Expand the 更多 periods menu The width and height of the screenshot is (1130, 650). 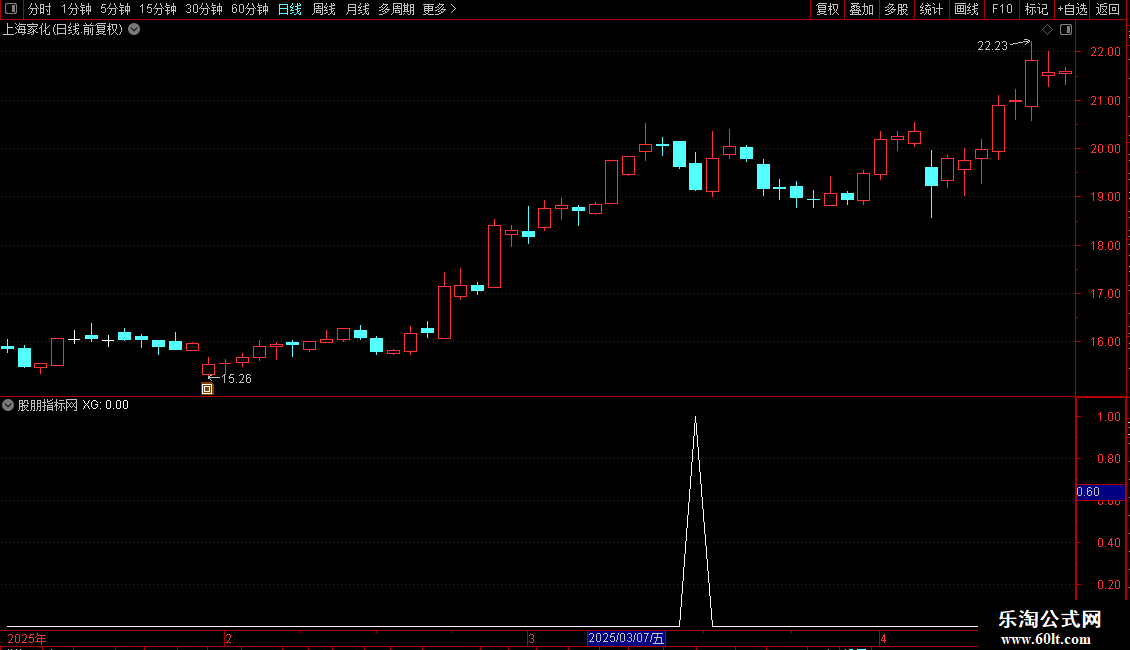coord(440,9)
